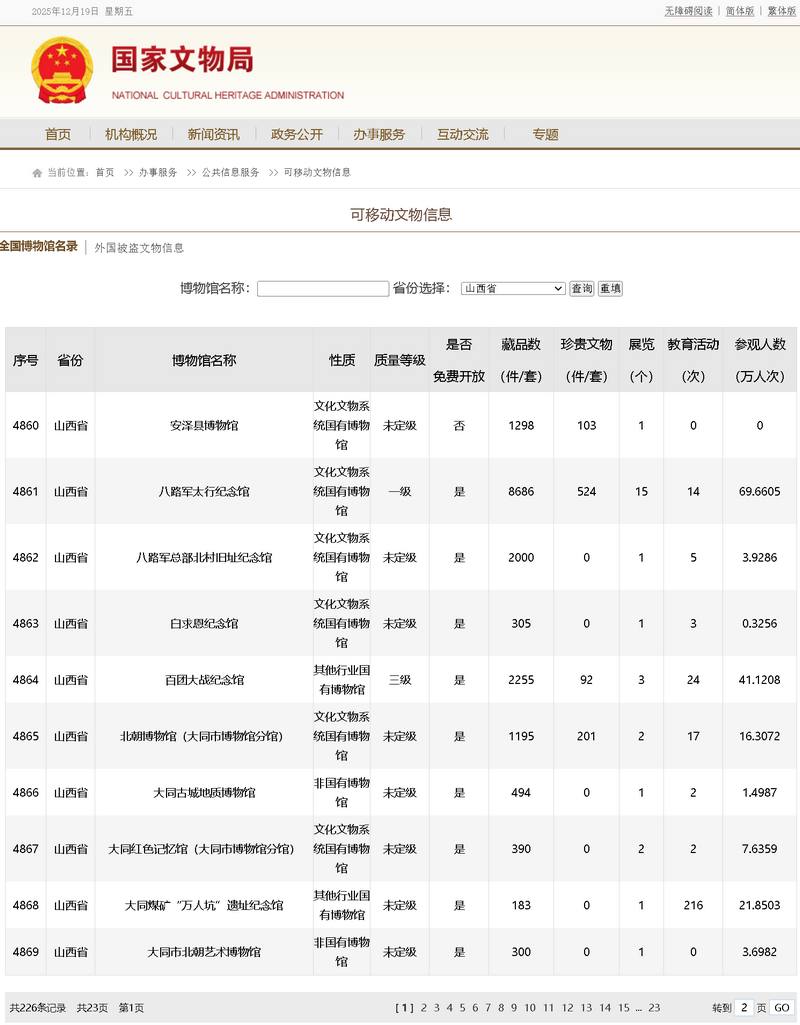This screenshot has width=800, height=1025.
Task: Select the 政务公开 menu item
Action: point(296,135)
